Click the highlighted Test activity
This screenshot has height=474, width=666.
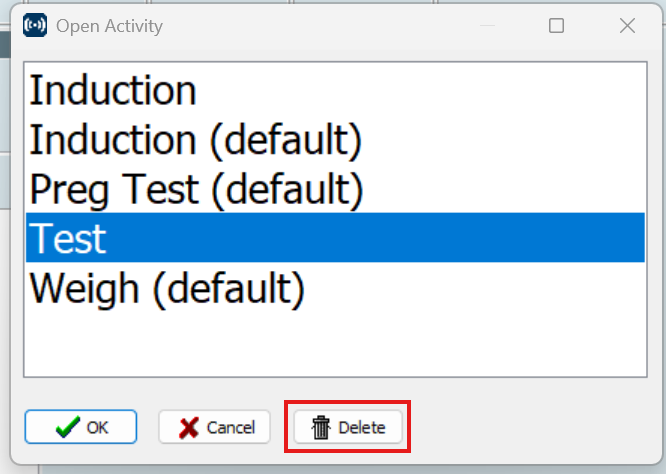[x=335, y=238]
